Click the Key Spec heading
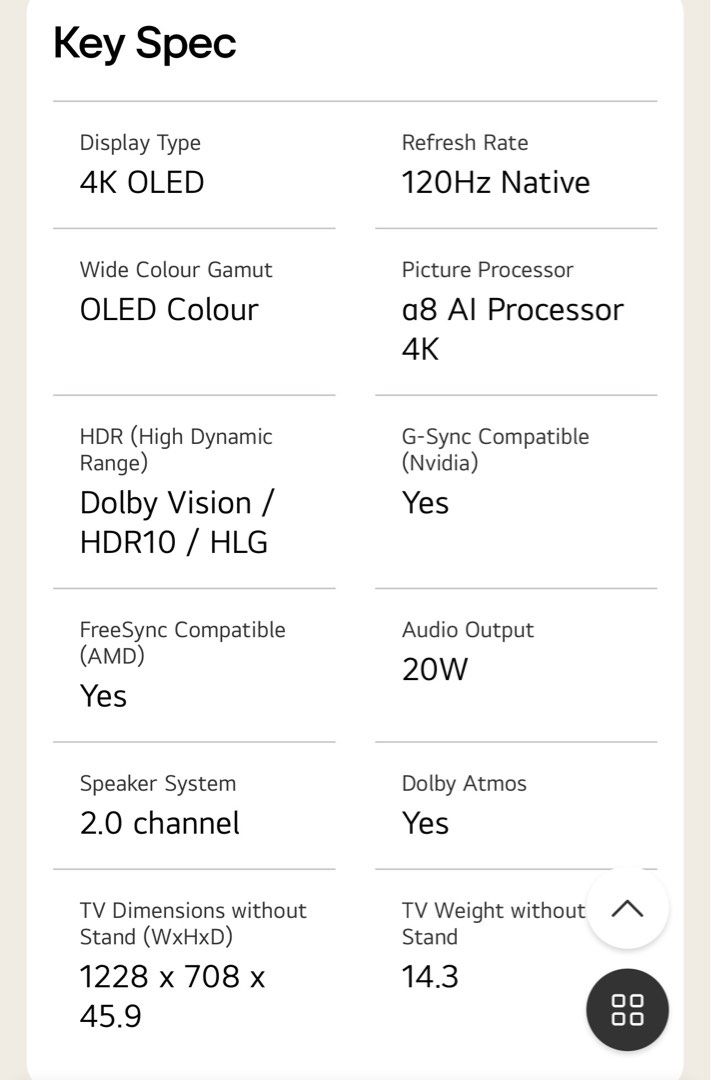This screenshot has width=711, height=1080. pos(144,43)
